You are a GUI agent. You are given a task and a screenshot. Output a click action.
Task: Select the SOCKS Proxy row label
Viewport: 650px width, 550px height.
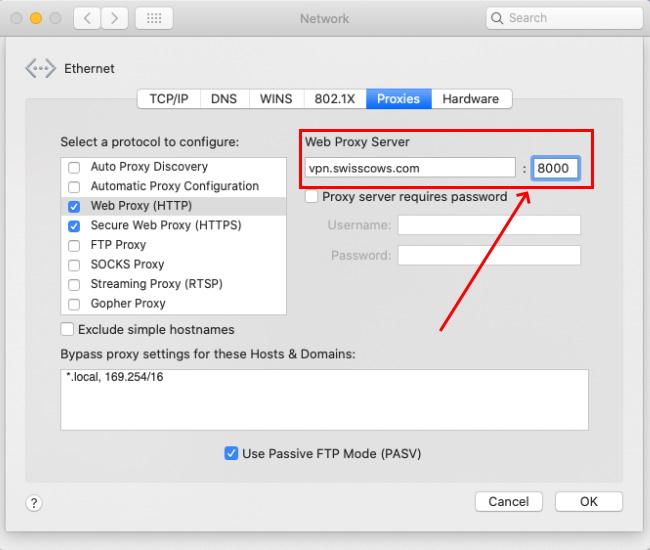[x=127, y=264]
